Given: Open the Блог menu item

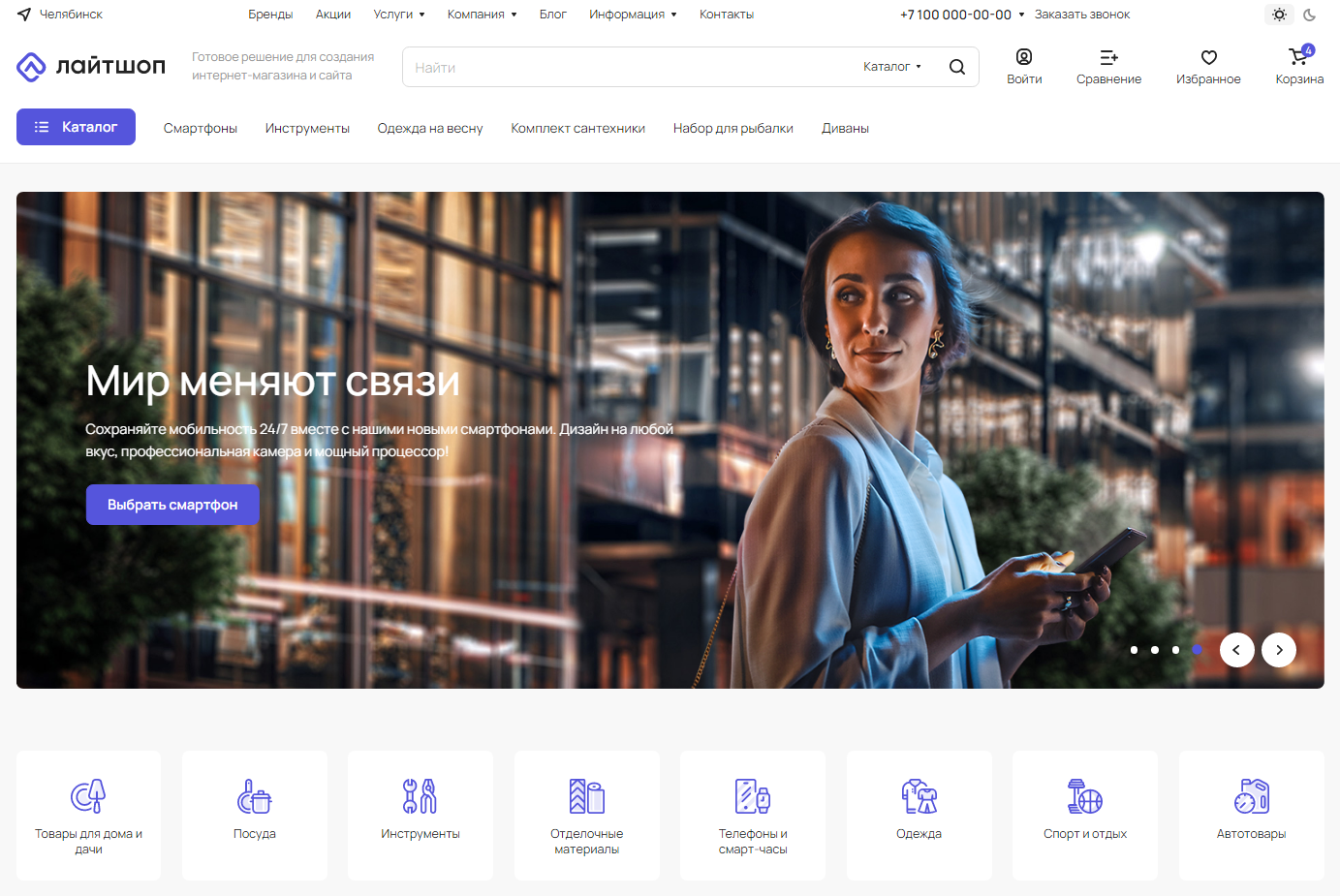Looking at the screenshot, I should coord(553,15).
